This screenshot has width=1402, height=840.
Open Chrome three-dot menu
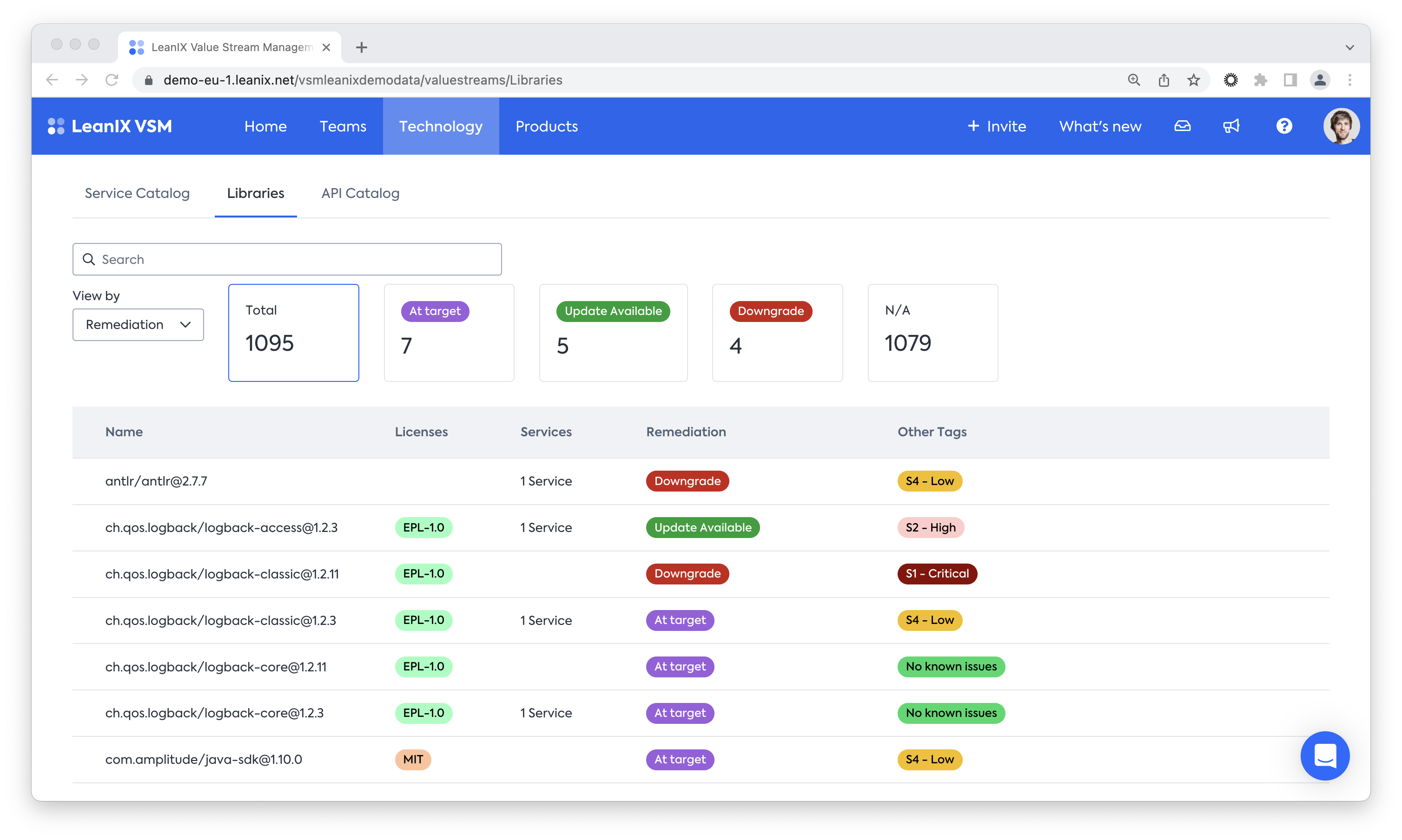1350,80
